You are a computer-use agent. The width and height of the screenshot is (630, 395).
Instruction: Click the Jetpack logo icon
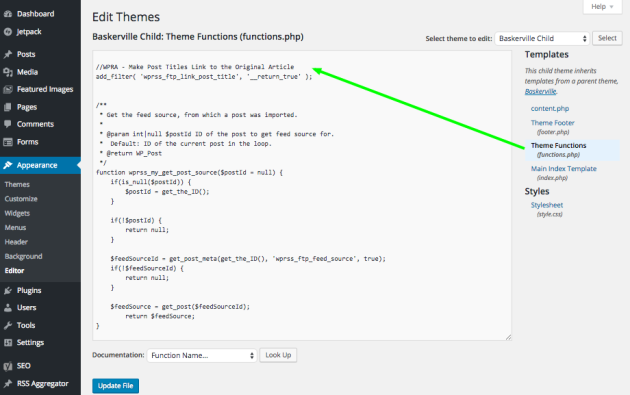(8, 32)
